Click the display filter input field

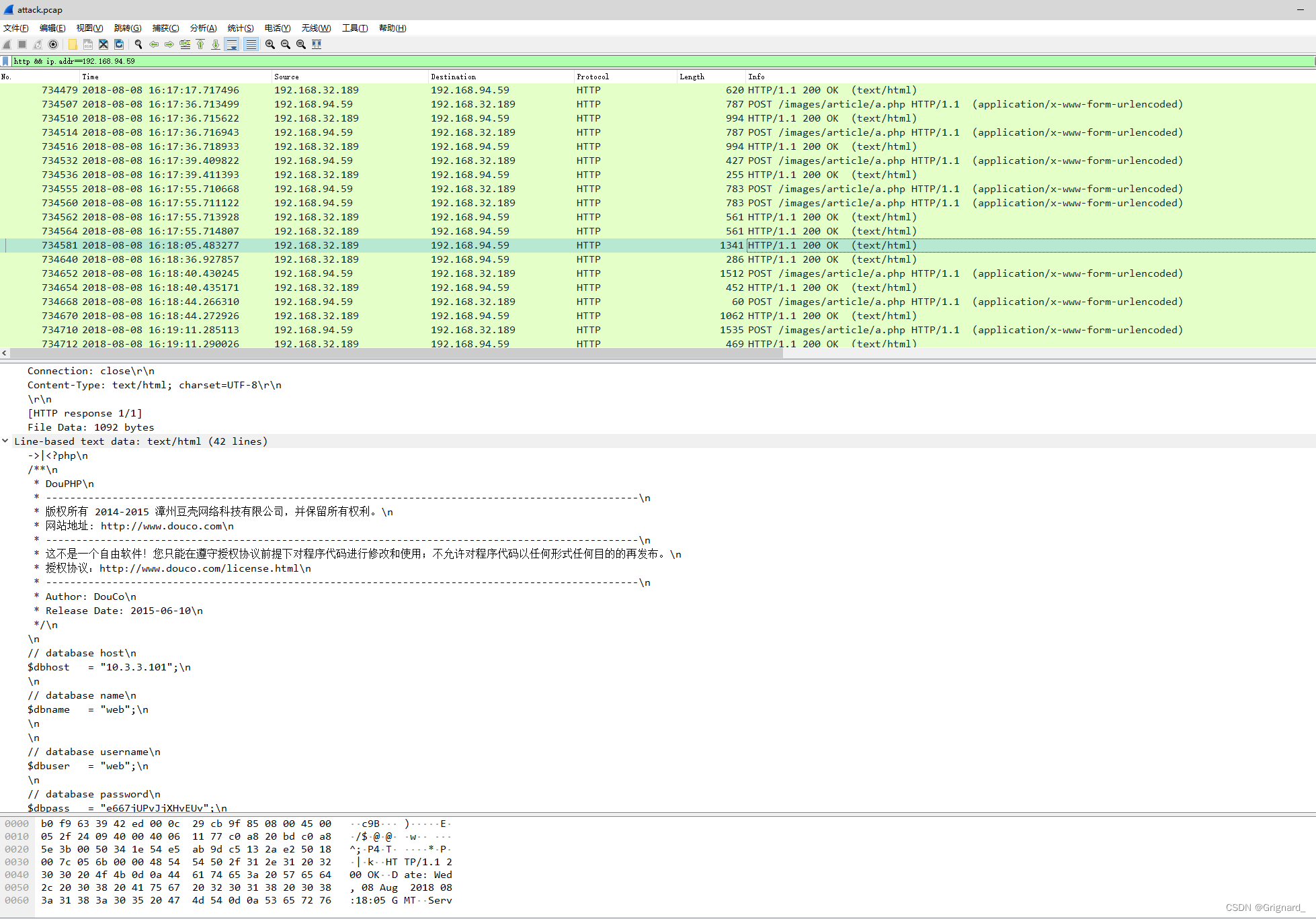pos(663,61)
